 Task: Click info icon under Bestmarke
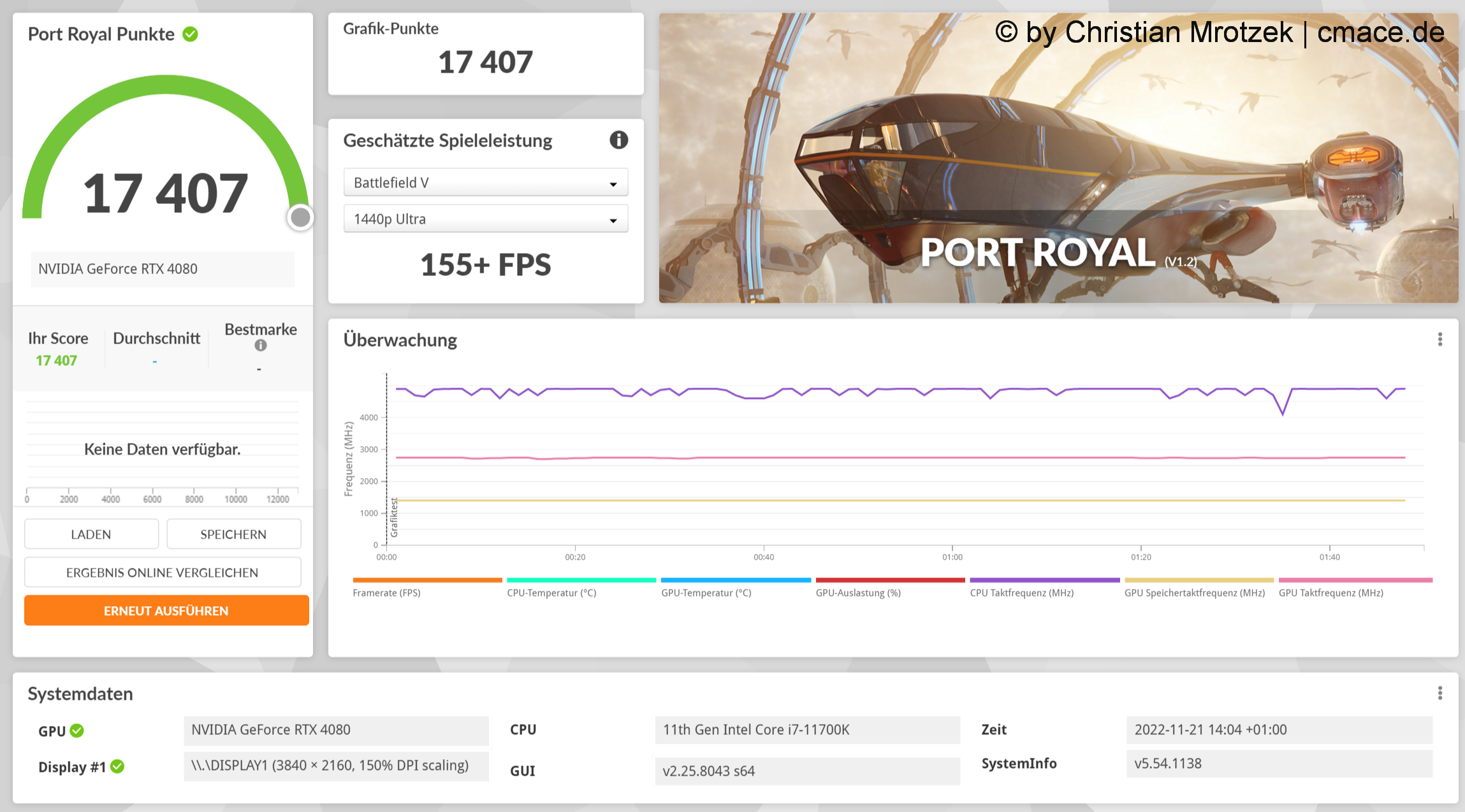260,345
